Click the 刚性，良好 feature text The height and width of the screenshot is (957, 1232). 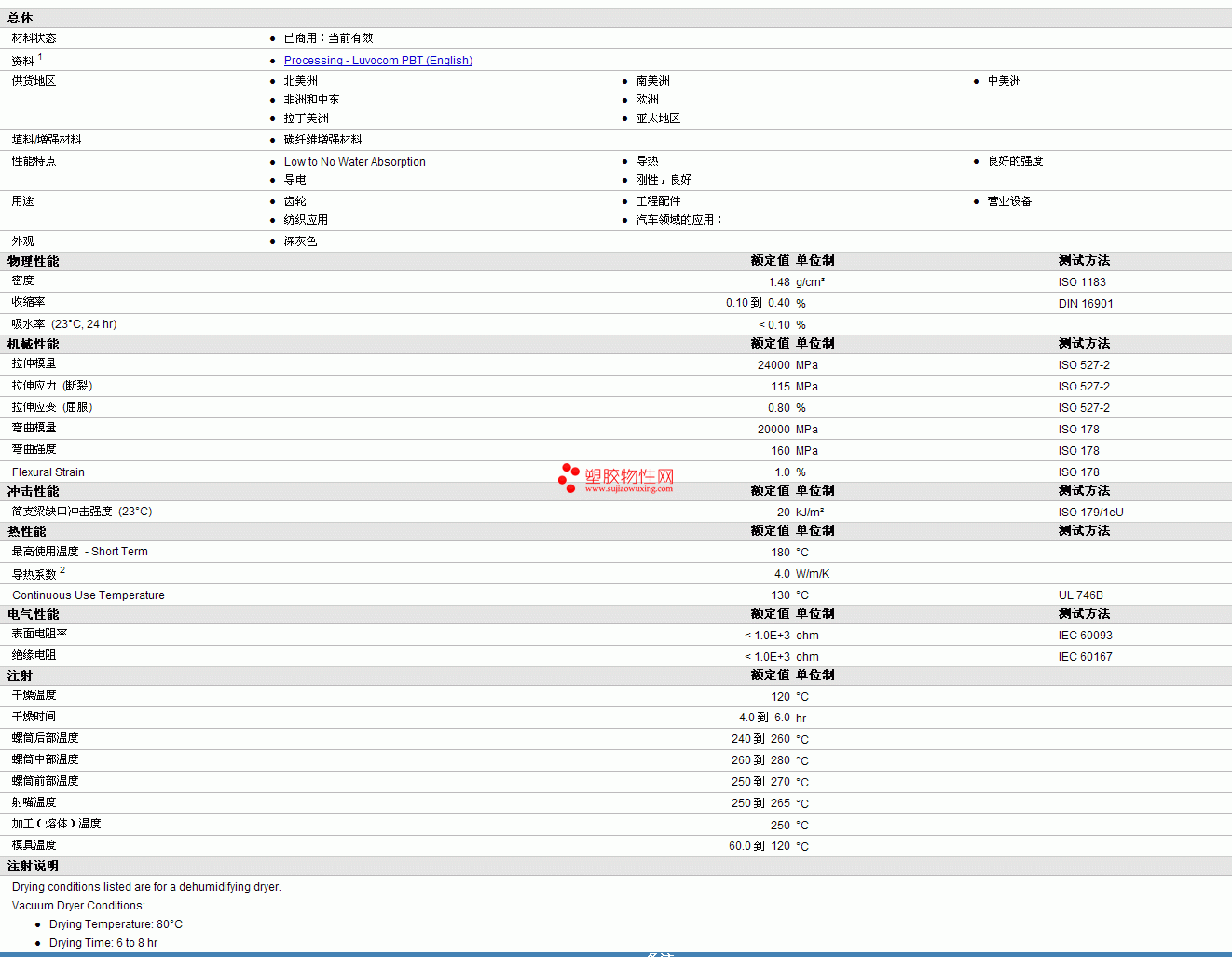point(664,180)
